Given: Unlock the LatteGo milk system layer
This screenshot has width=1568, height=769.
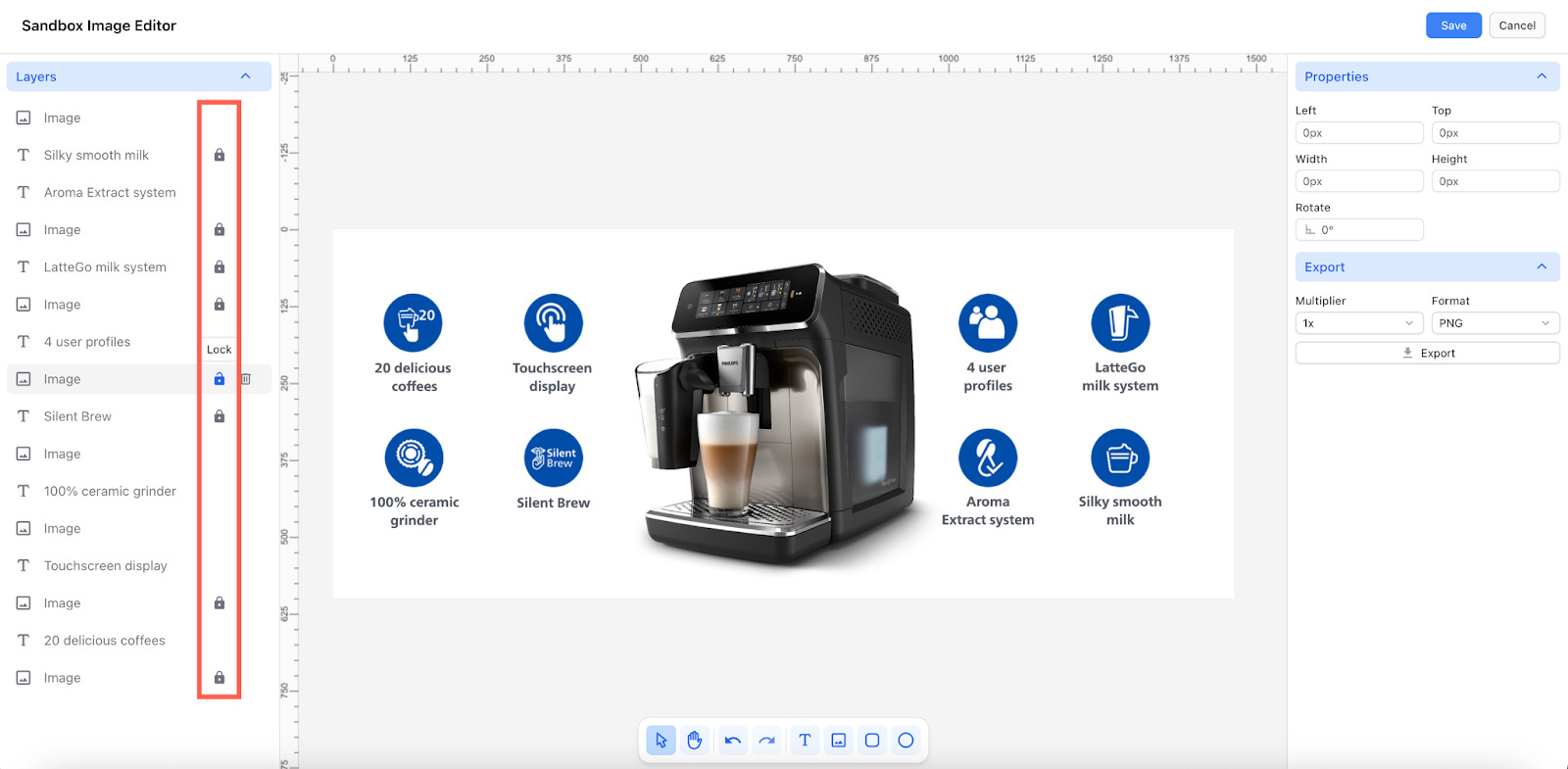Looking at the screenshot, I should click(x=220, y=267).
